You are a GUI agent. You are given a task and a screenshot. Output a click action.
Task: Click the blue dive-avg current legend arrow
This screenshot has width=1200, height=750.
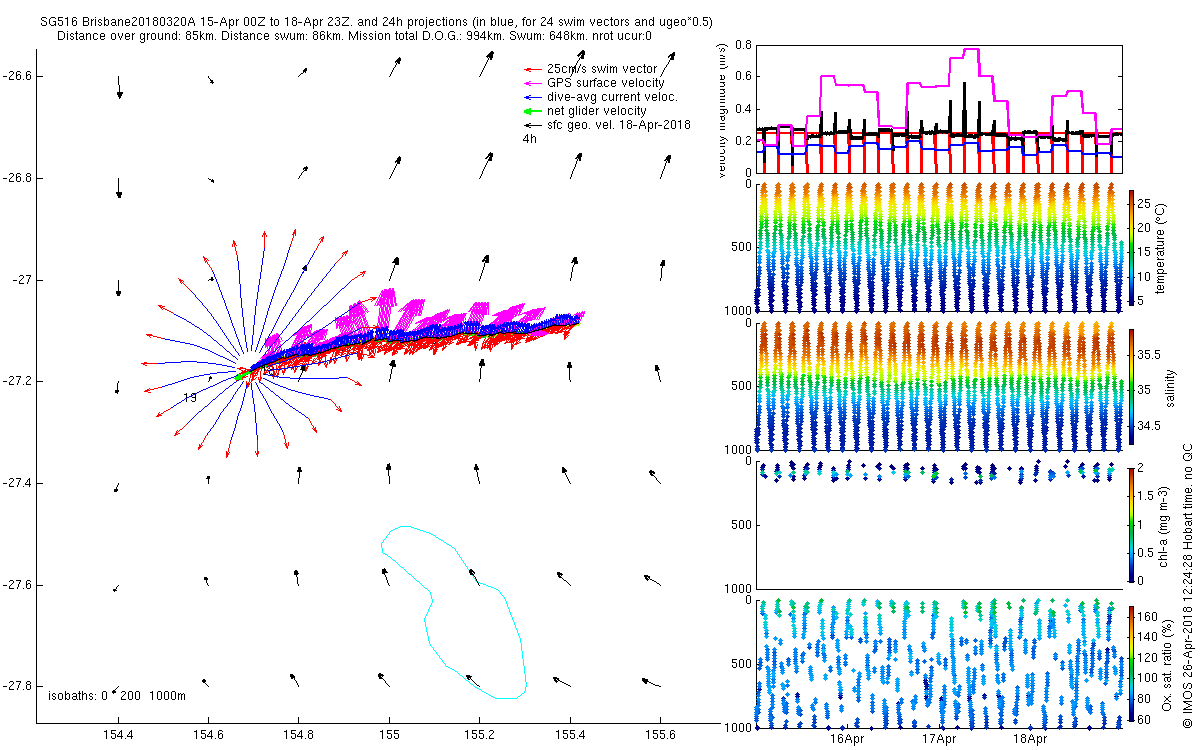(535, 96)
